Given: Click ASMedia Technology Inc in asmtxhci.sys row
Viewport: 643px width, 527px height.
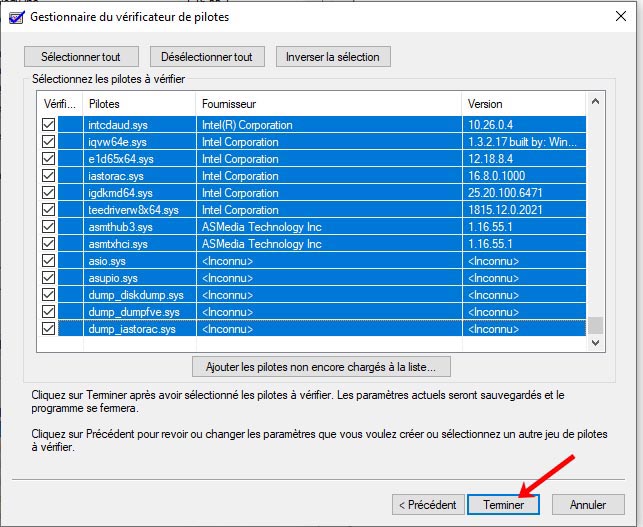Looking at the screenshot, I should coord(261,244).
